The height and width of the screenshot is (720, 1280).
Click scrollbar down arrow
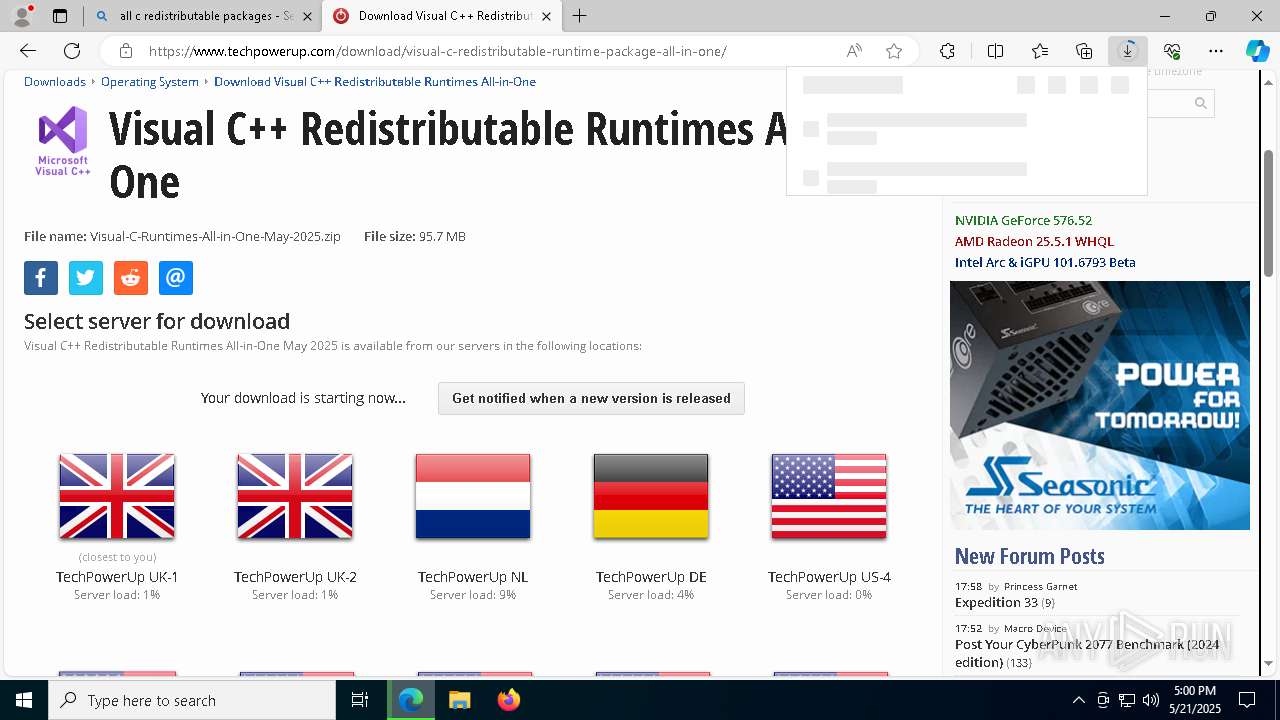(x=1269, y=662)
